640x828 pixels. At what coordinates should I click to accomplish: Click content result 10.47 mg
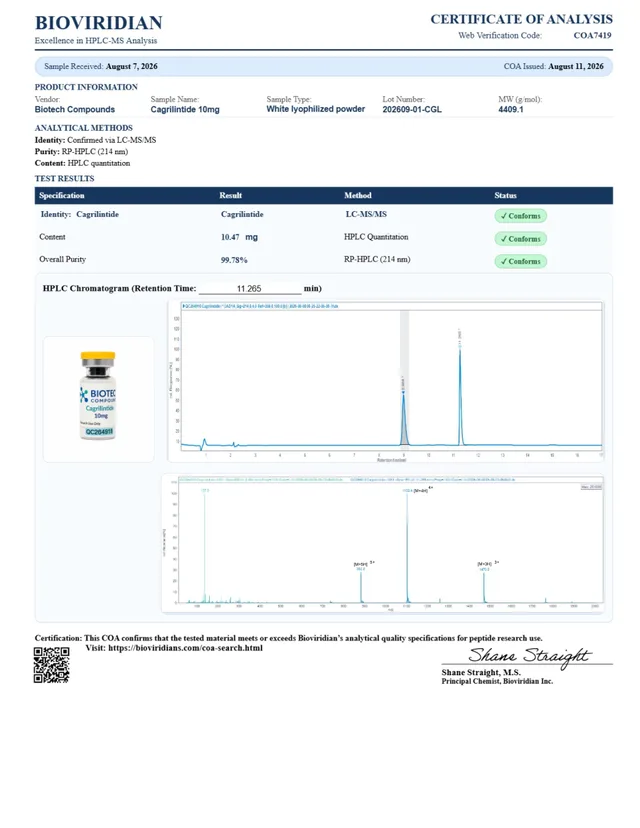[x=239, y=237]
